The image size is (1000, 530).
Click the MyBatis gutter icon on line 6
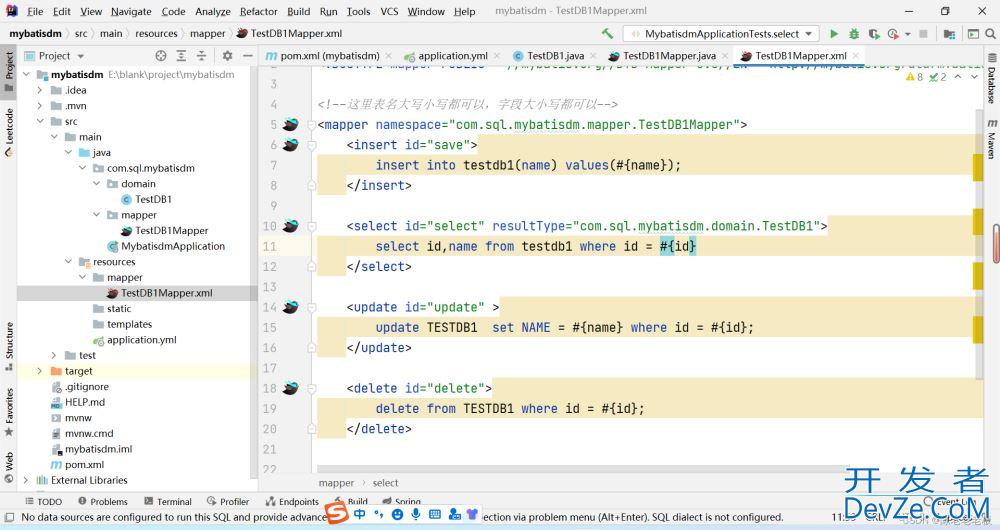tap(290, 145)
